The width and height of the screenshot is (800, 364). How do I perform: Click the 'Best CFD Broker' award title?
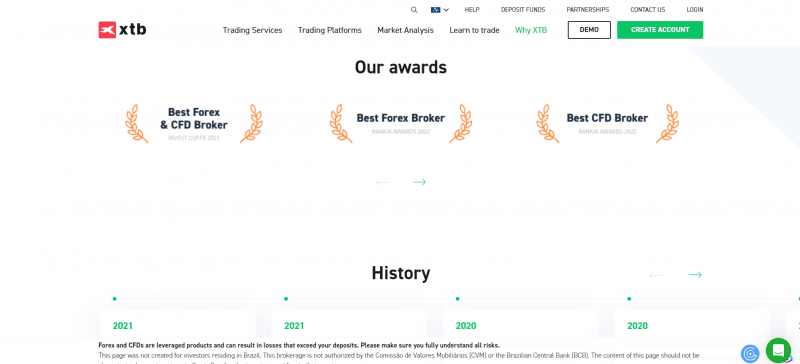point(607,118)
